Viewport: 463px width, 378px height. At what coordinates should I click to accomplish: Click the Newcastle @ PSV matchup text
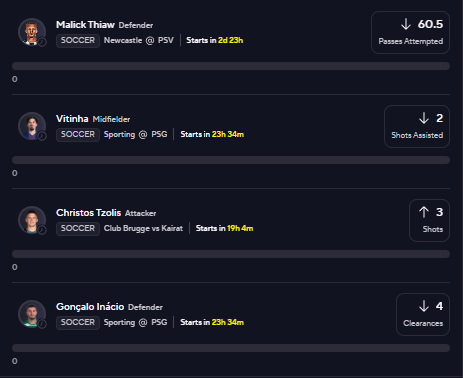tap(139, 40)
